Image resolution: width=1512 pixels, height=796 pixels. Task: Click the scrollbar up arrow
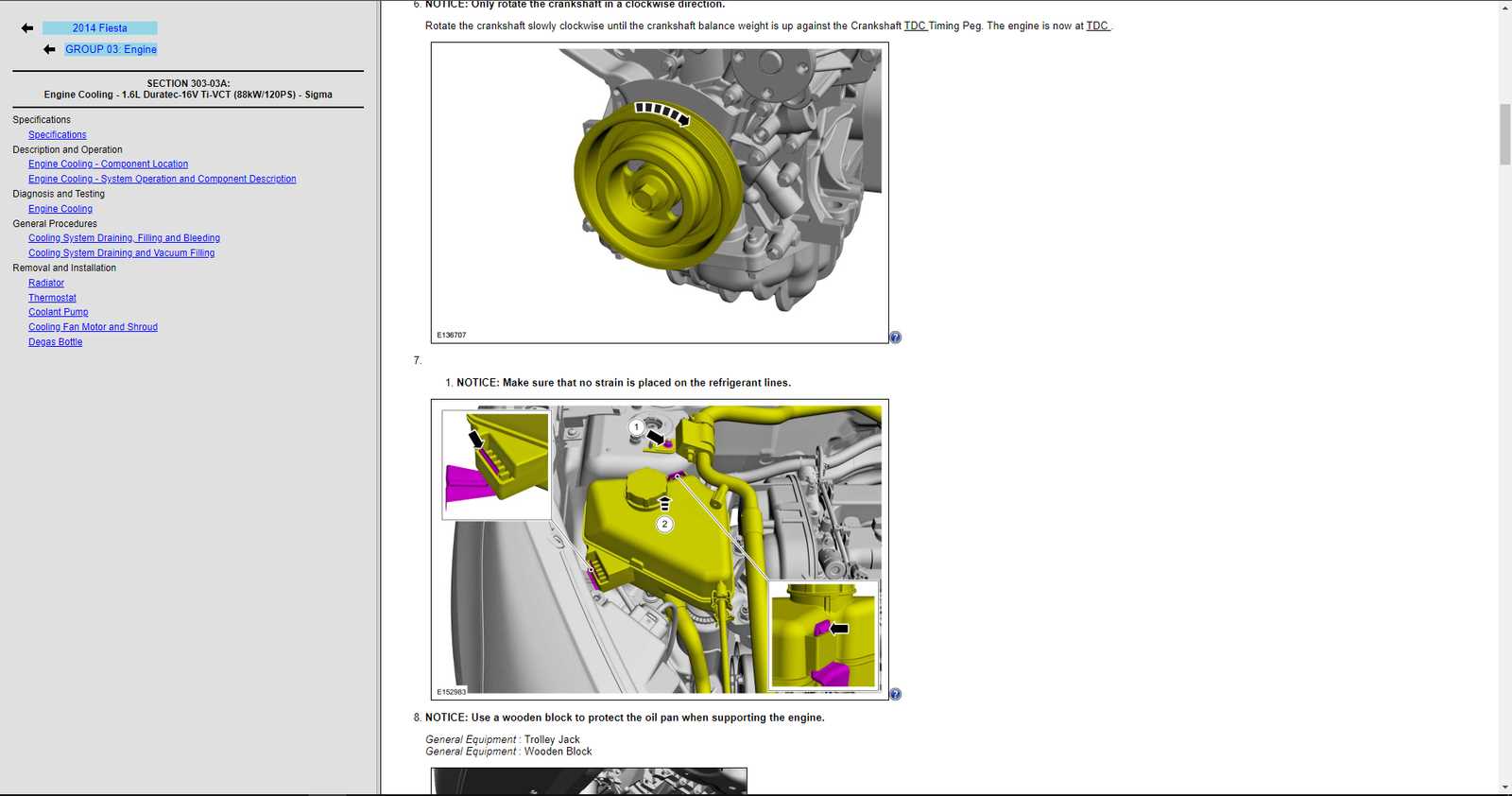click(x=1504, y=8)
